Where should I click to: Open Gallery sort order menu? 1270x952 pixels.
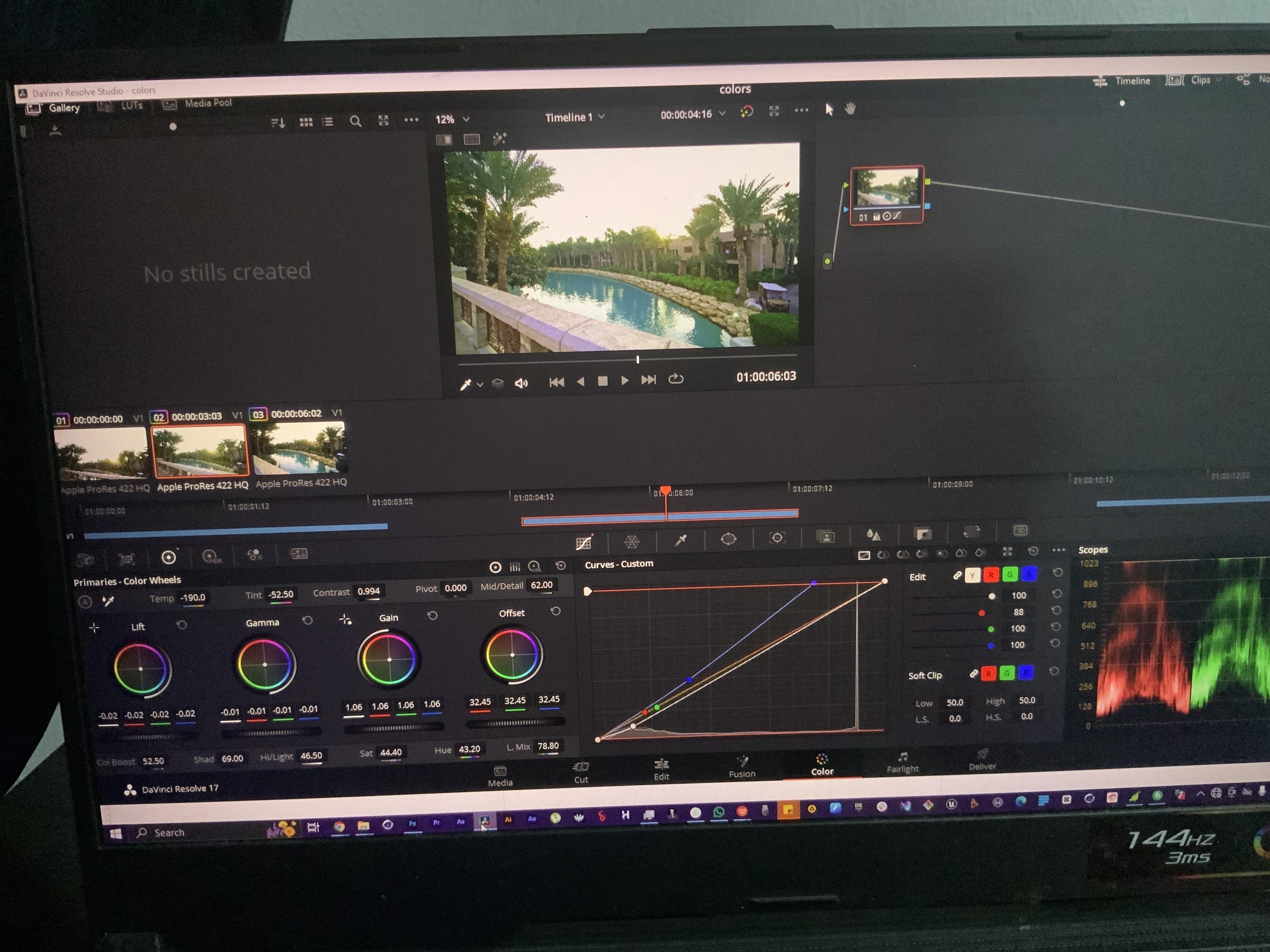(278, 123)
